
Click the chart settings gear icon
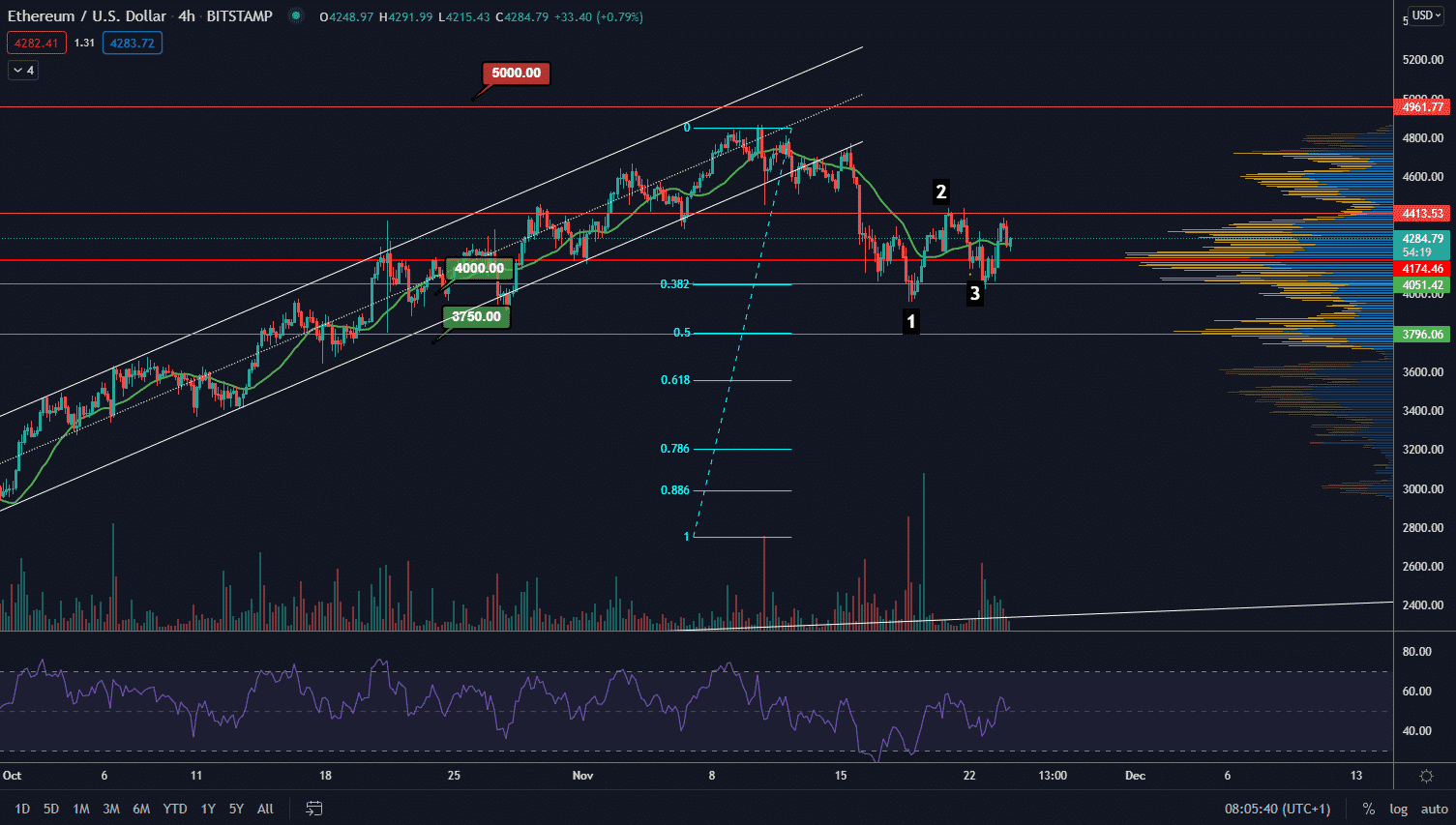[1426, 776]
